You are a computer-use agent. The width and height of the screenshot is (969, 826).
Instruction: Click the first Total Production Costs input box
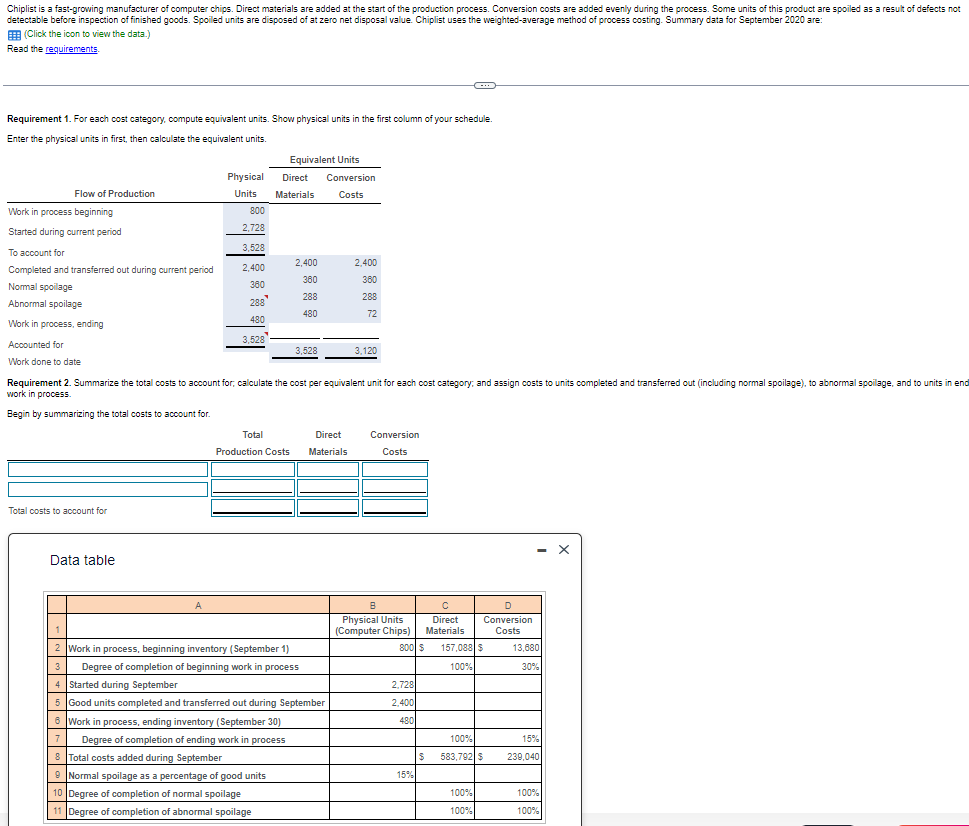click(253, 470)
